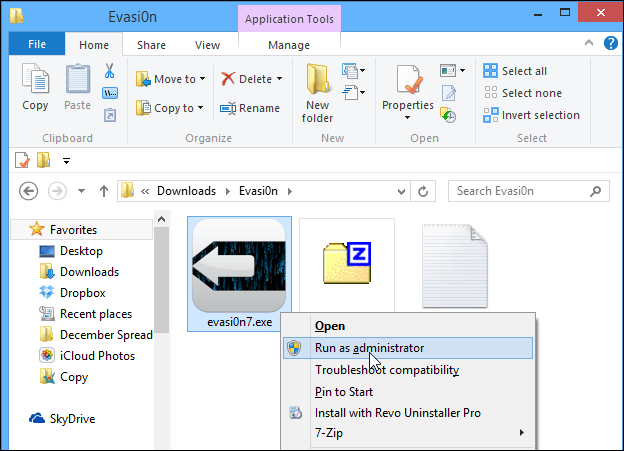
Task: Select the evasi0n7.exe file thumbnail
Action: [239, 273]
